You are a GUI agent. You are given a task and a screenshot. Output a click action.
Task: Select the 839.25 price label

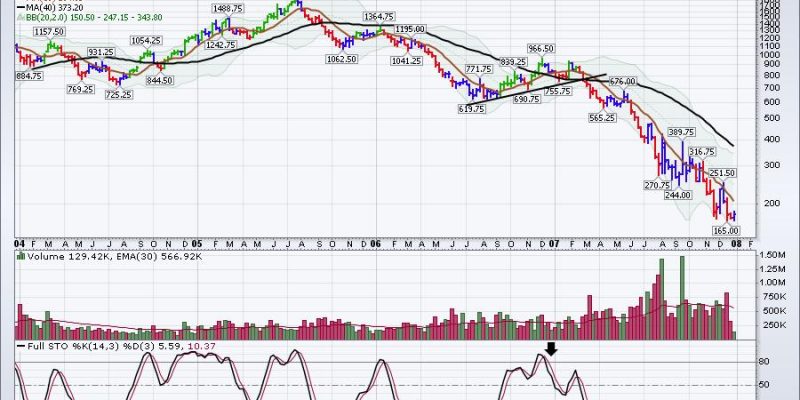coord(514,62)
